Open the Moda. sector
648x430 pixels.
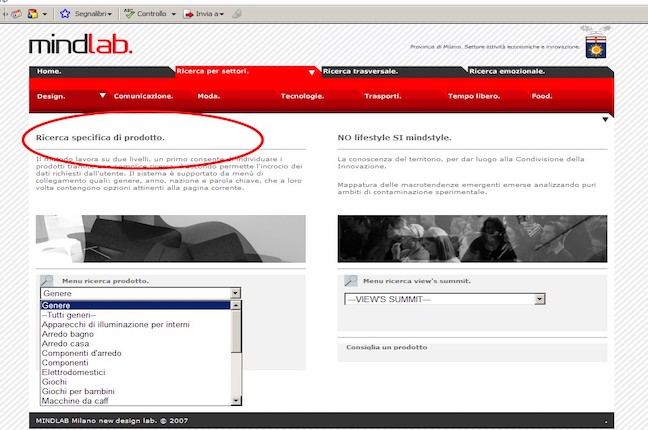209,96
